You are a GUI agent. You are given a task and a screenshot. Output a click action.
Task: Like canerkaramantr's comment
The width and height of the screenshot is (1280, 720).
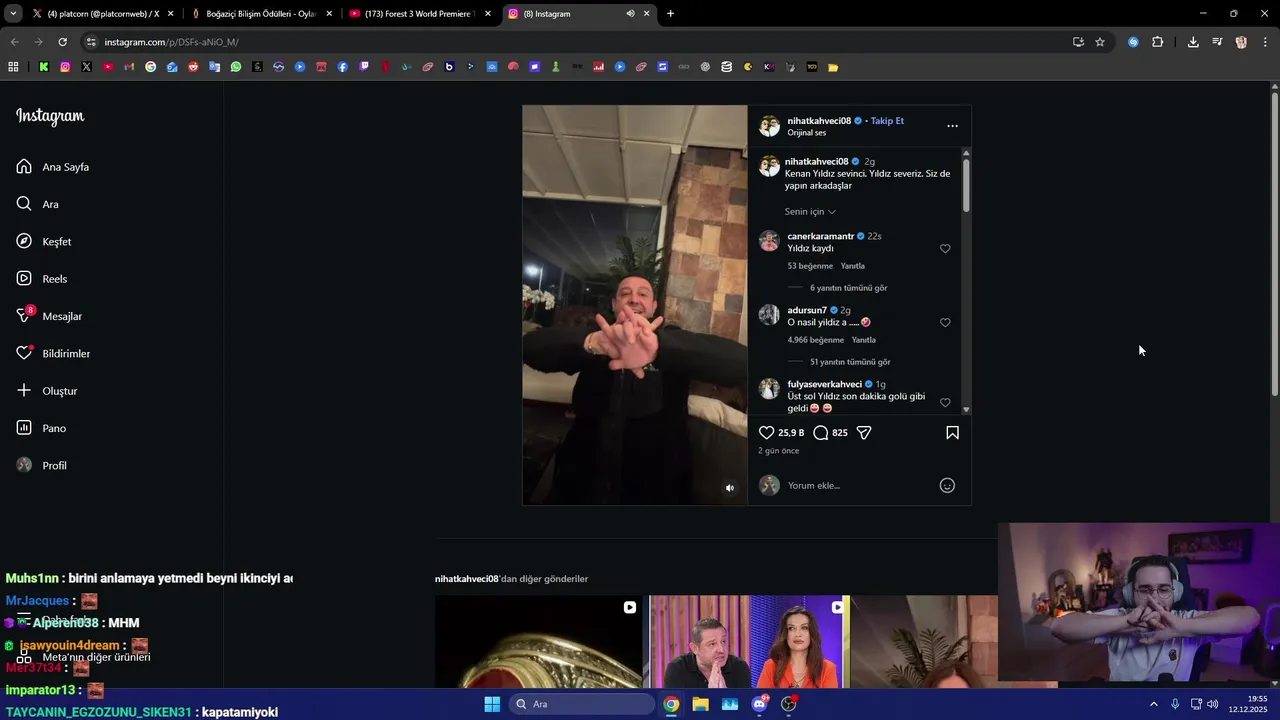click(x=945, y=249)
